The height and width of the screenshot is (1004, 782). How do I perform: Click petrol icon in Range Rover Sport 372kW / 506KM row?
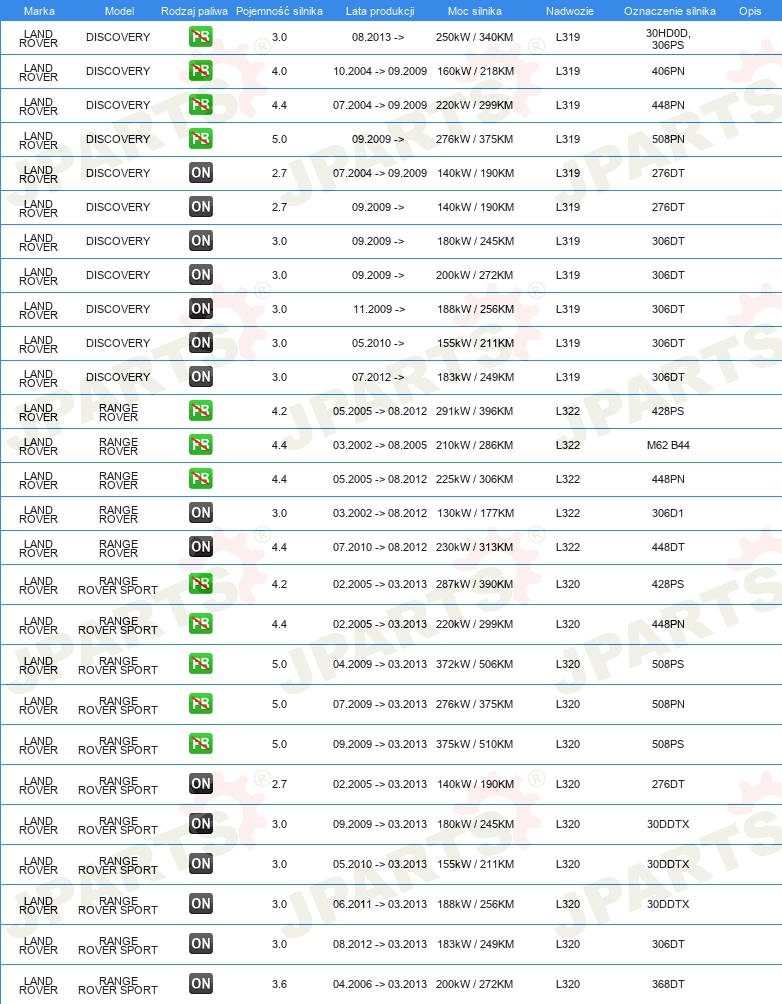200,664
